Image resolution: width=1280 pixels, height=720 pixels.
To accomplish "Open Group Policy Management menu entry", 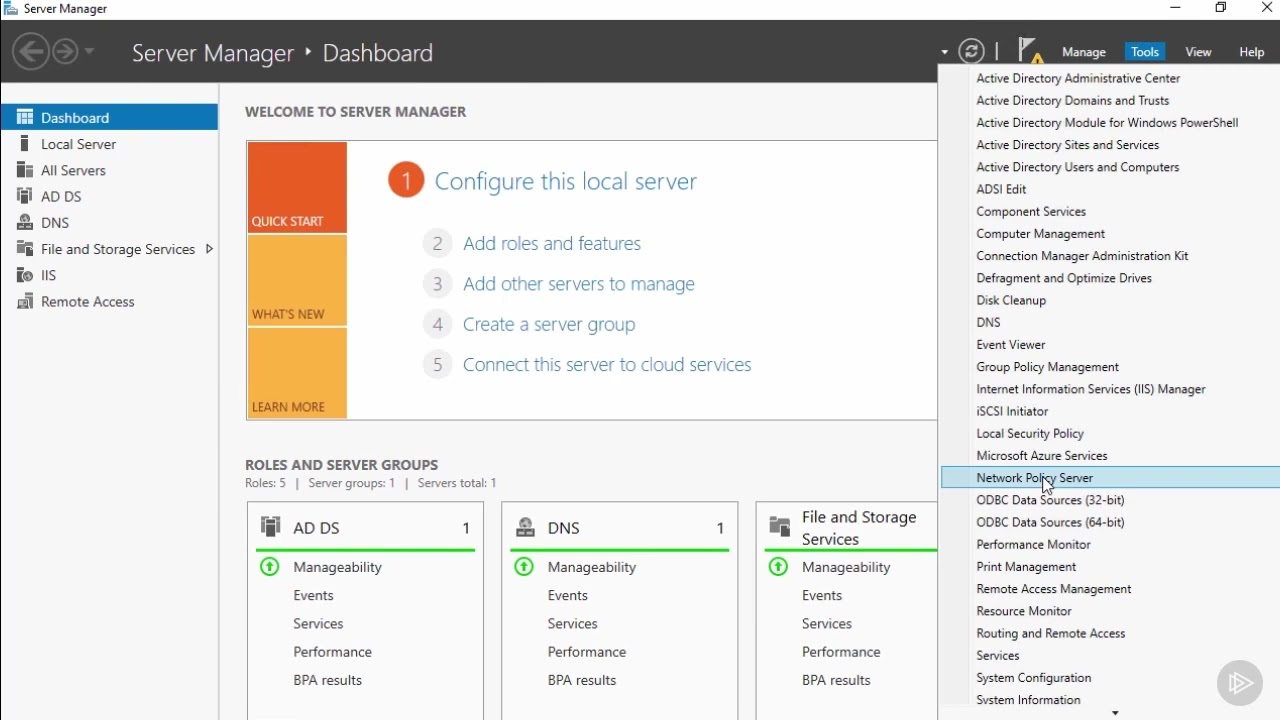I will [x=1047, y=367].
